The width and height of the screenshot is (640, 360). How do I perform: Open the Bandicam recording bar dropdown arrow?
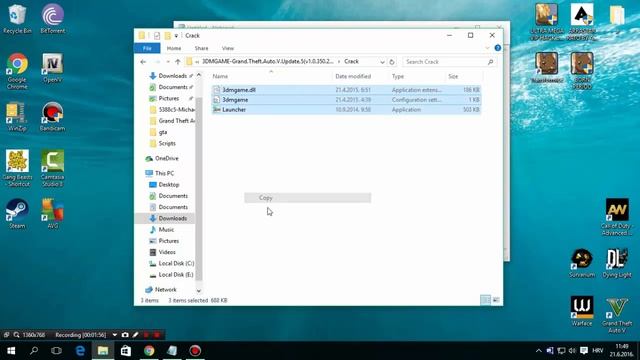click(115, 335)
